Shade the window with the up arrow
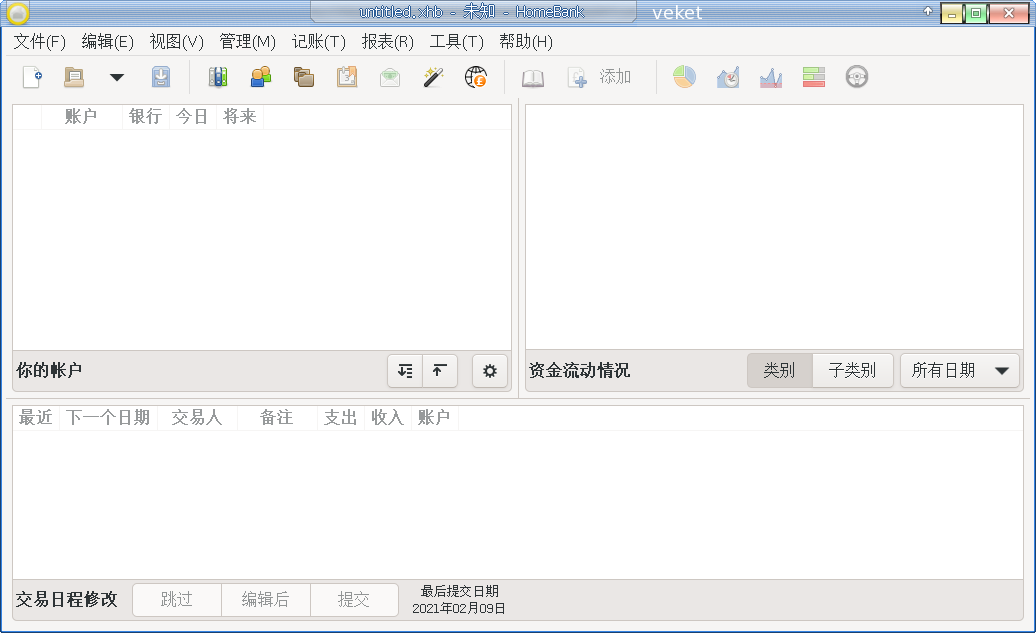 928,11
